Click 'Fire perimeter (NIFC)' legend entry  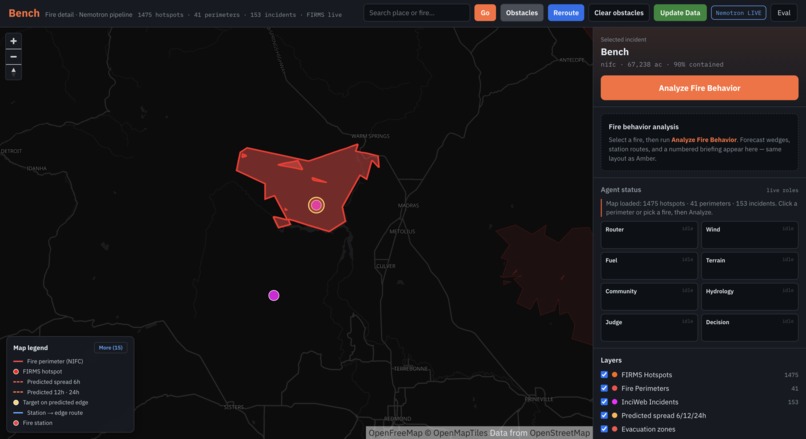[x=48, y=361]
